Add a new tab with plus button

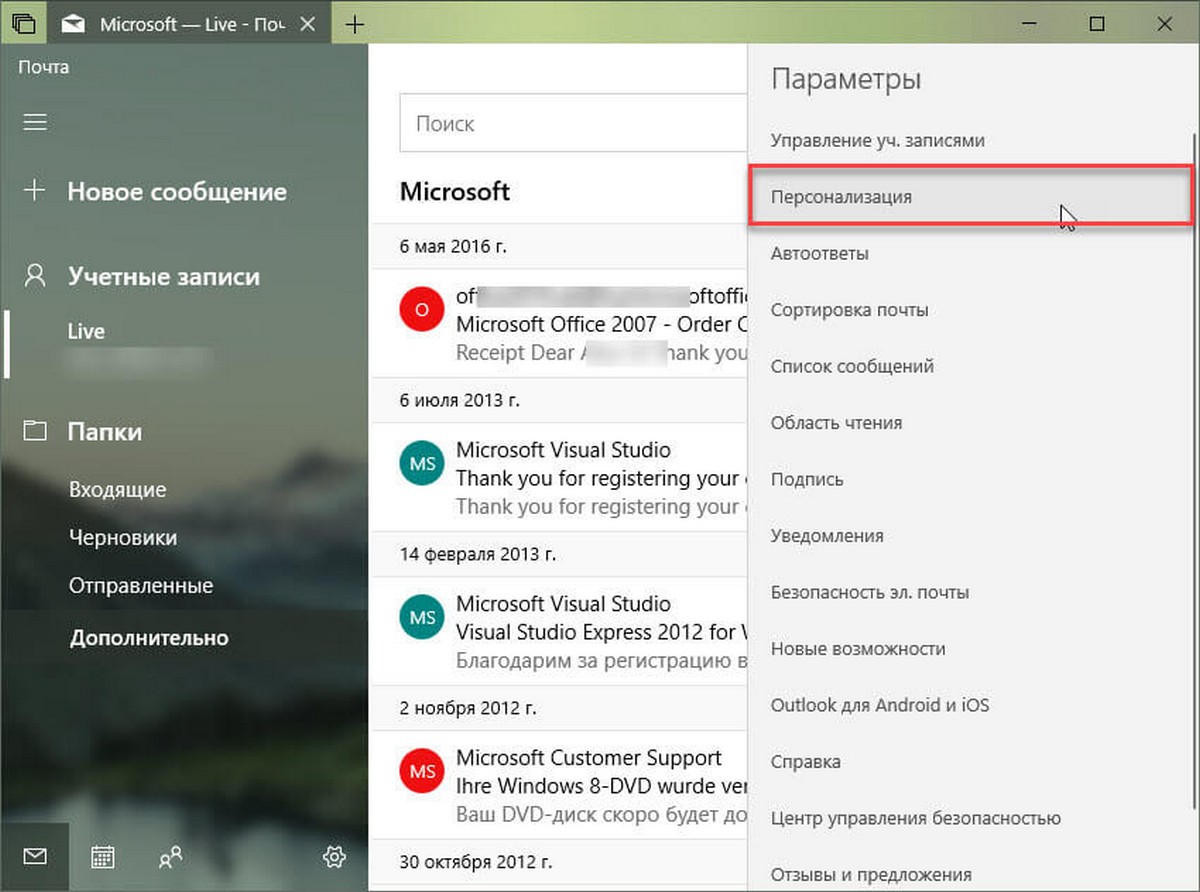tap(354, 25)
